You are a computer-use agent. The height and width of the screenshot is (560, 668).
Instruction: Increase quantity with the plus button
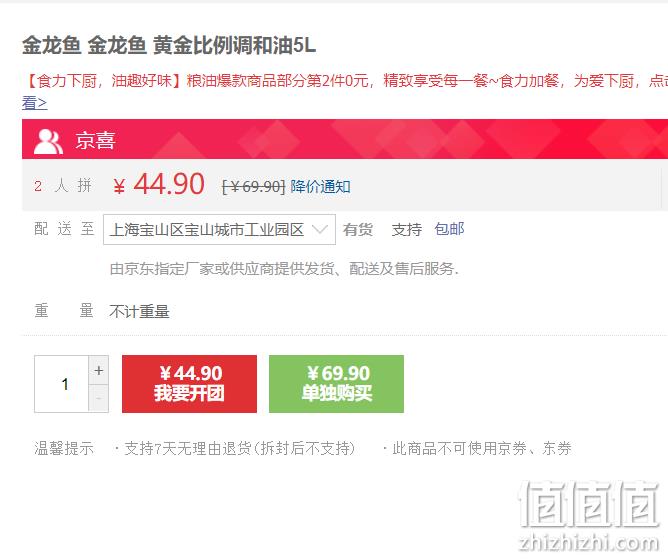[99, 370]
